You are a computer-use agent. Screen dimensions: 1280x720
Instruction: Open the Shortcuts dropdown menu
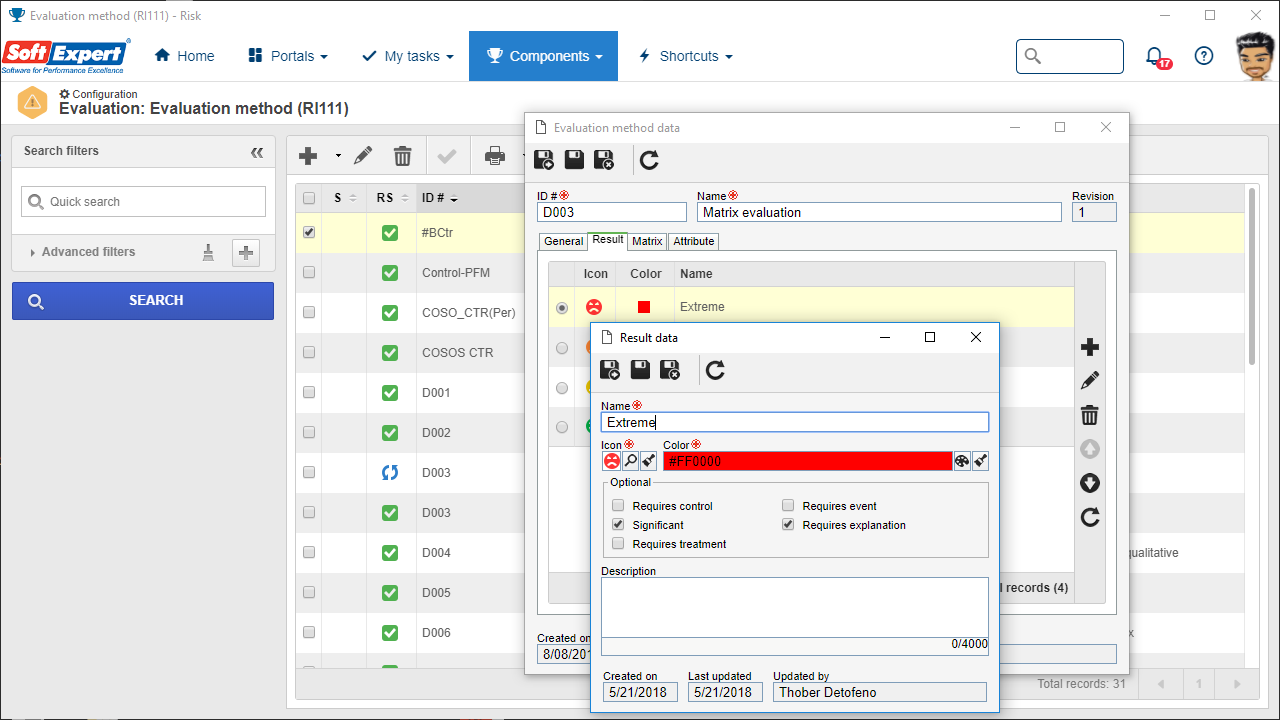pos(686,56)
